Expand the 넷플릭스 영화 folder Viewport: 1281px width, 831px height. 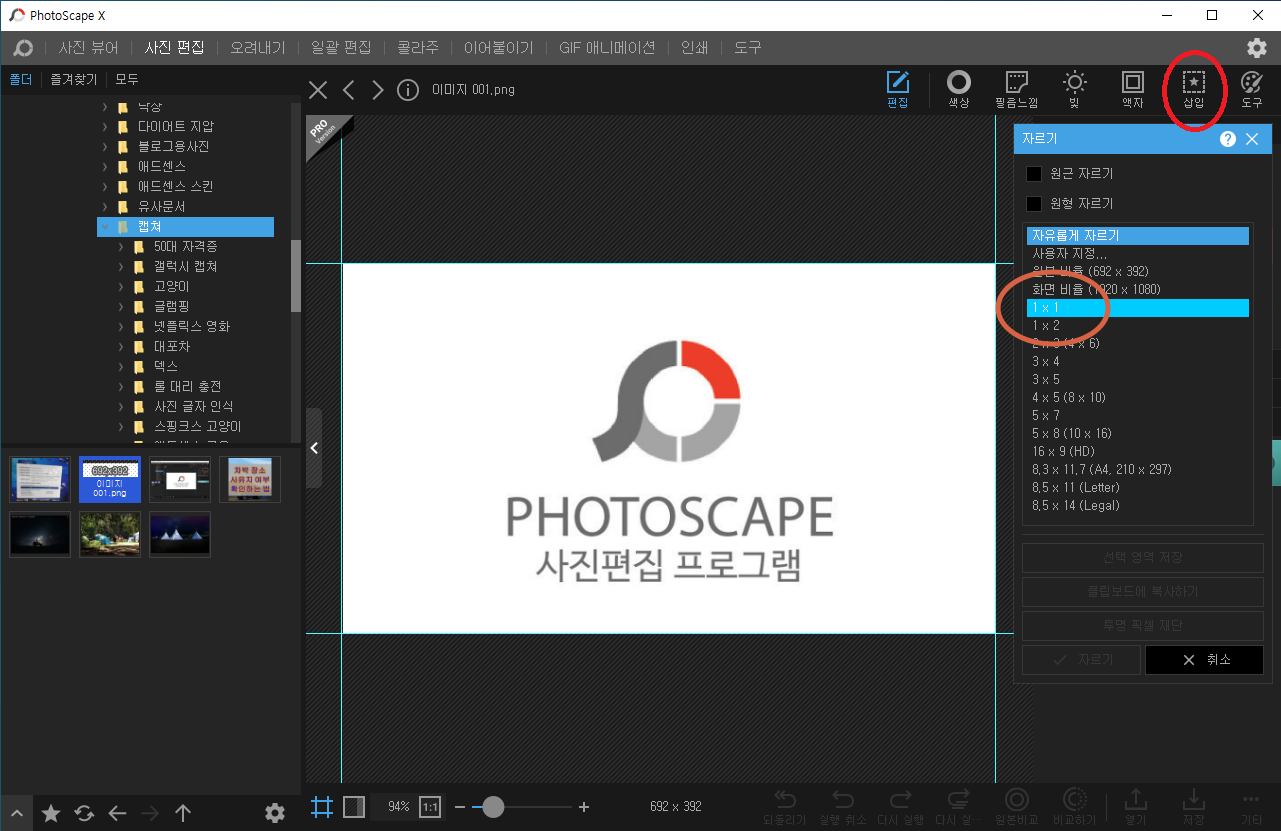pyautogui.click(x=122, y=326)
